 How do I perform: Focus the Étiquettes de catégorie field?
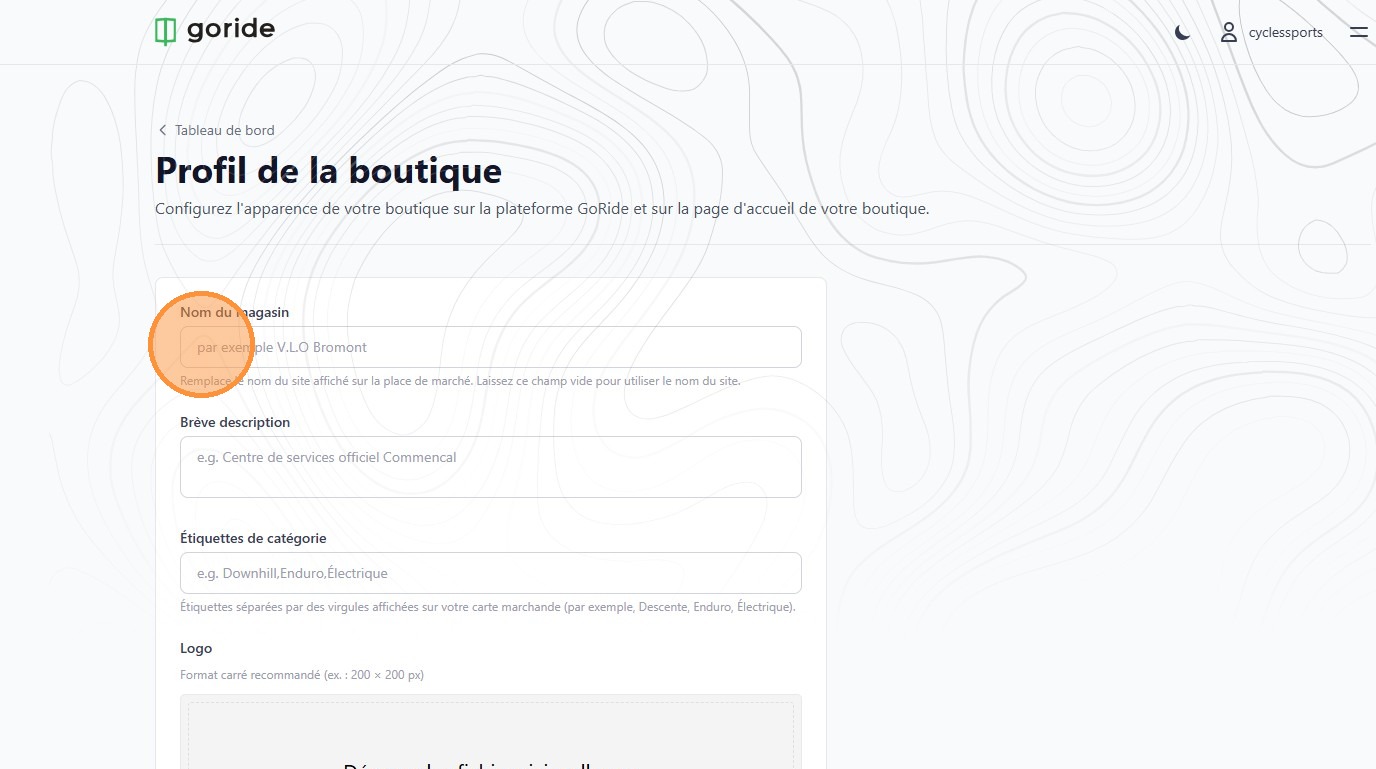490,573
